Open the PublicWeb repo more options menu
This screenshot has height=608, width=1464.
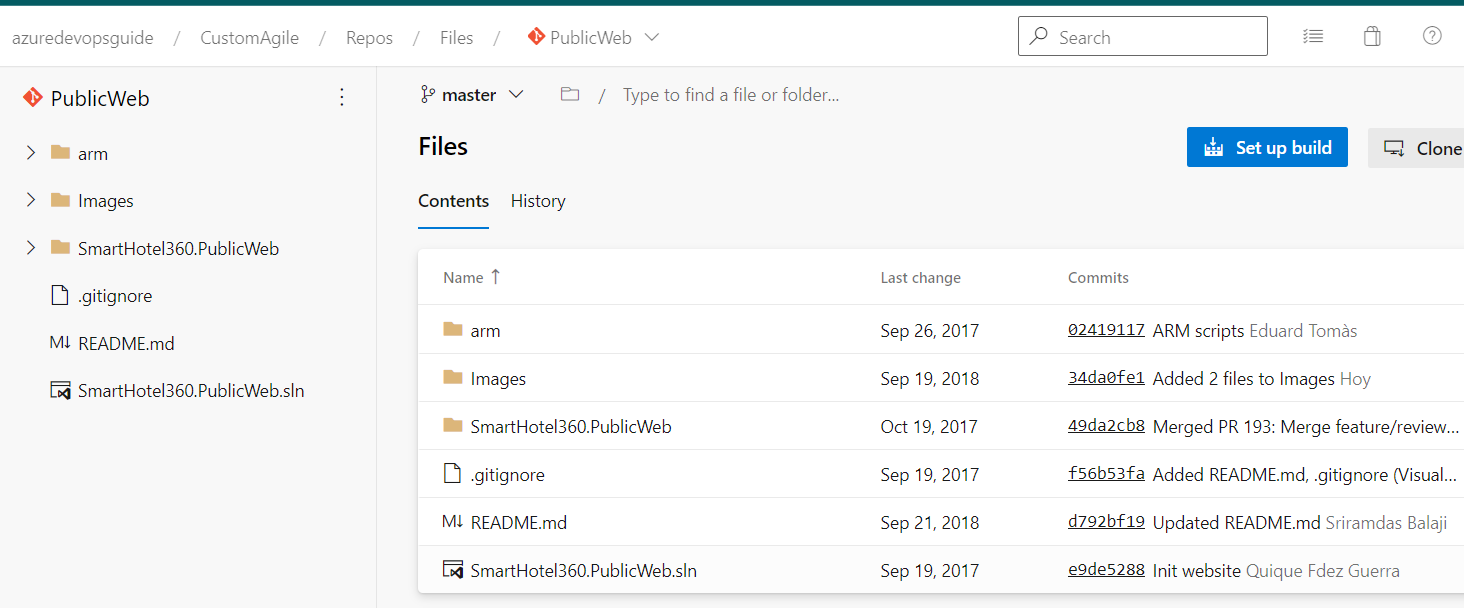pos(342,97)
